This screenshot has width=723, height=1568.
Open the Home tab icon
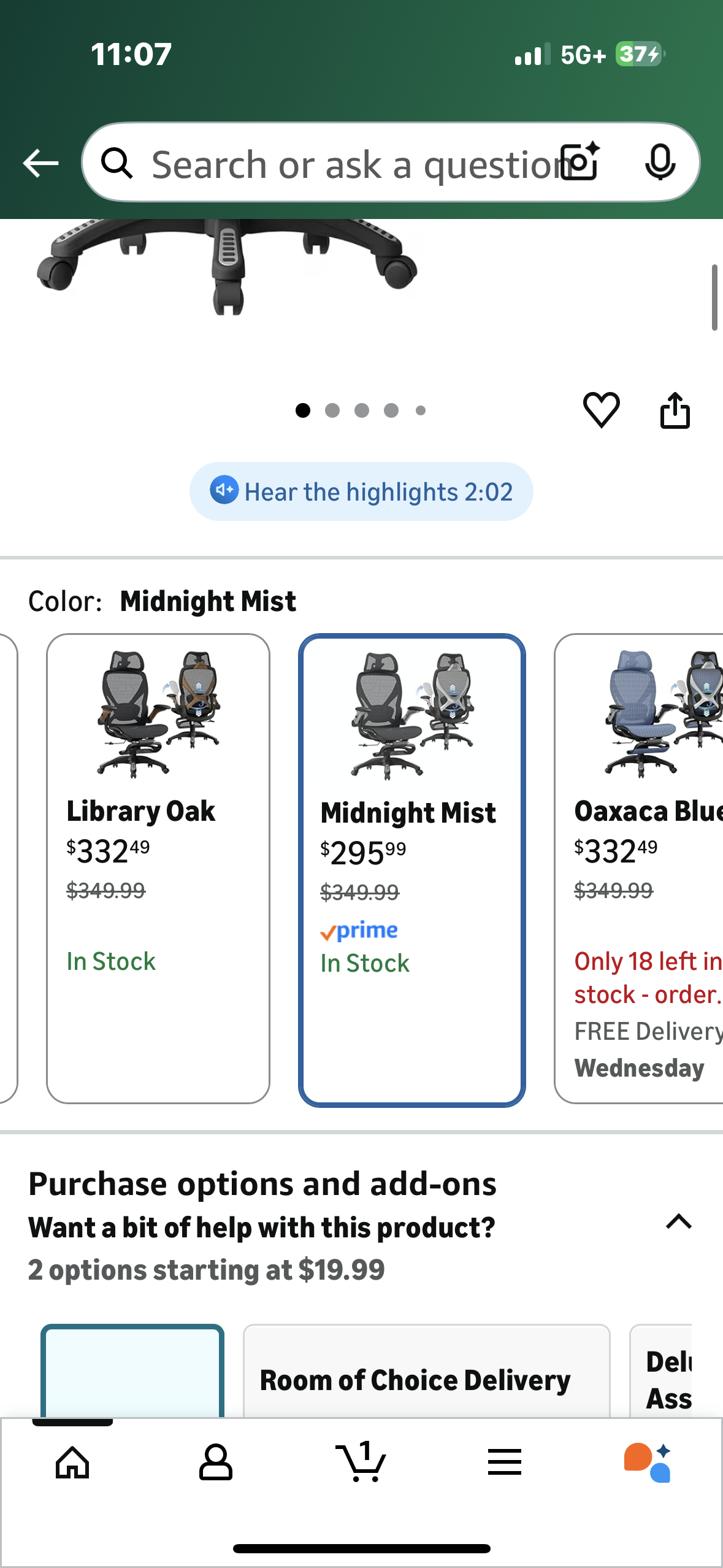[x=72, y=1462]
